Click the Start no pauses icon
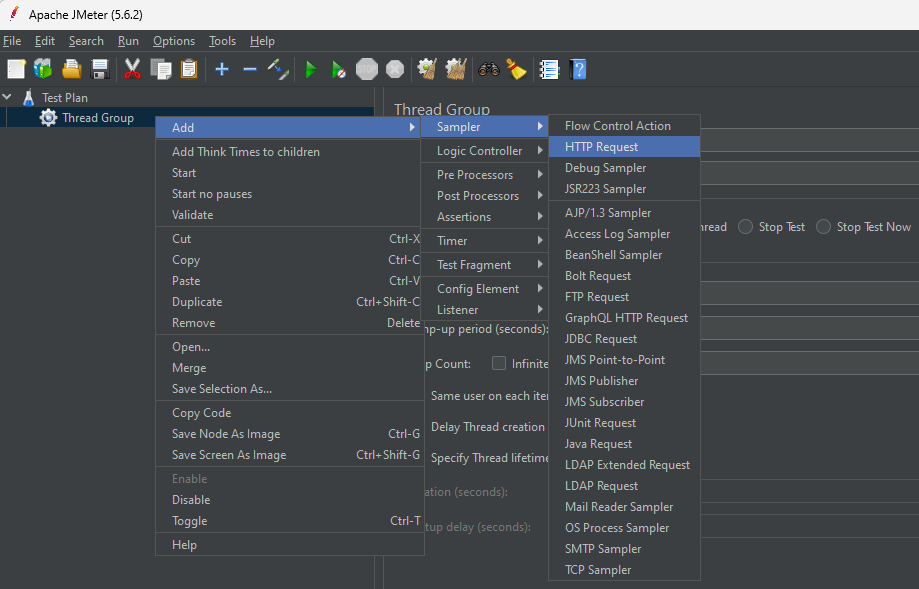 [338, 69]
